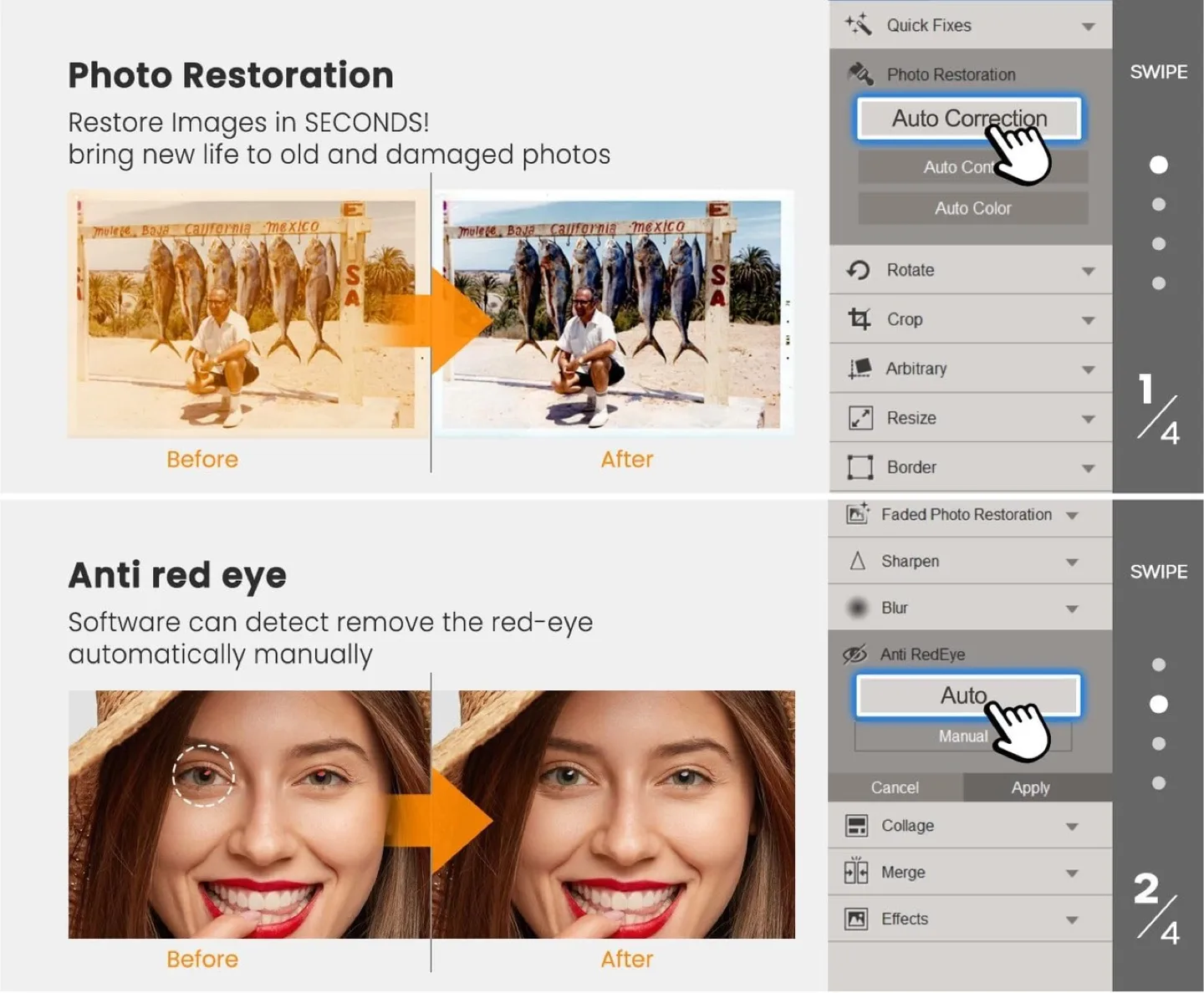Select the Blur tool icon
This screenshot has width=1204, height=993.
pos(858,608)
